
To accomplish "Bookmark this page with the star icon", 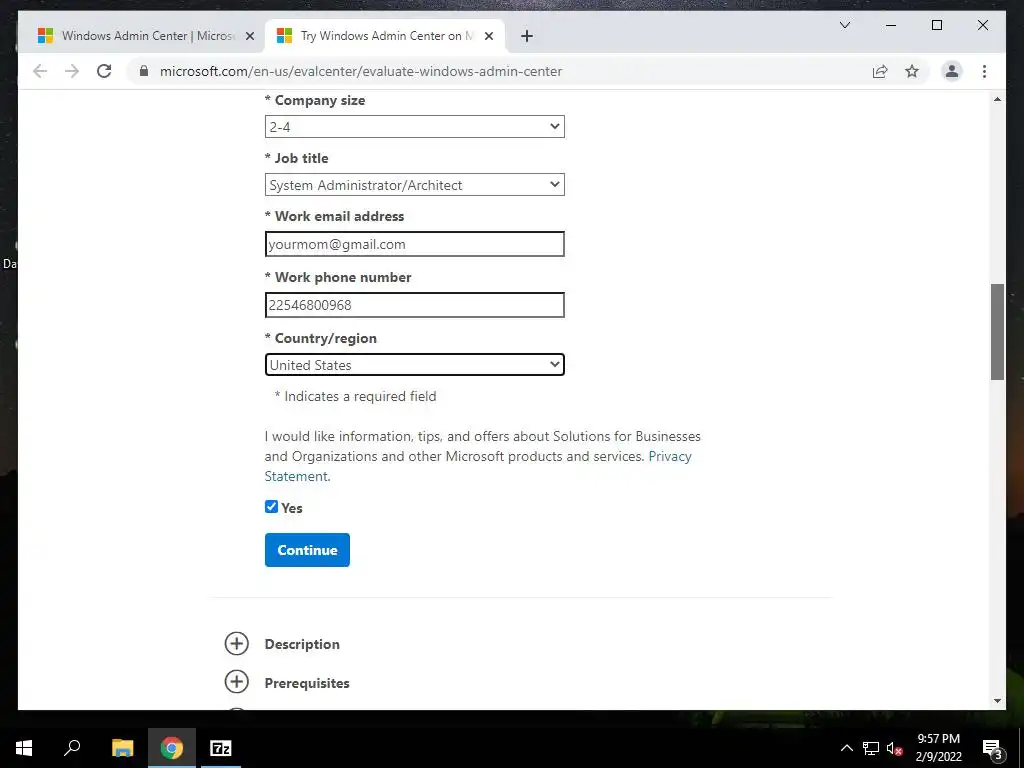I will (912, 71).
